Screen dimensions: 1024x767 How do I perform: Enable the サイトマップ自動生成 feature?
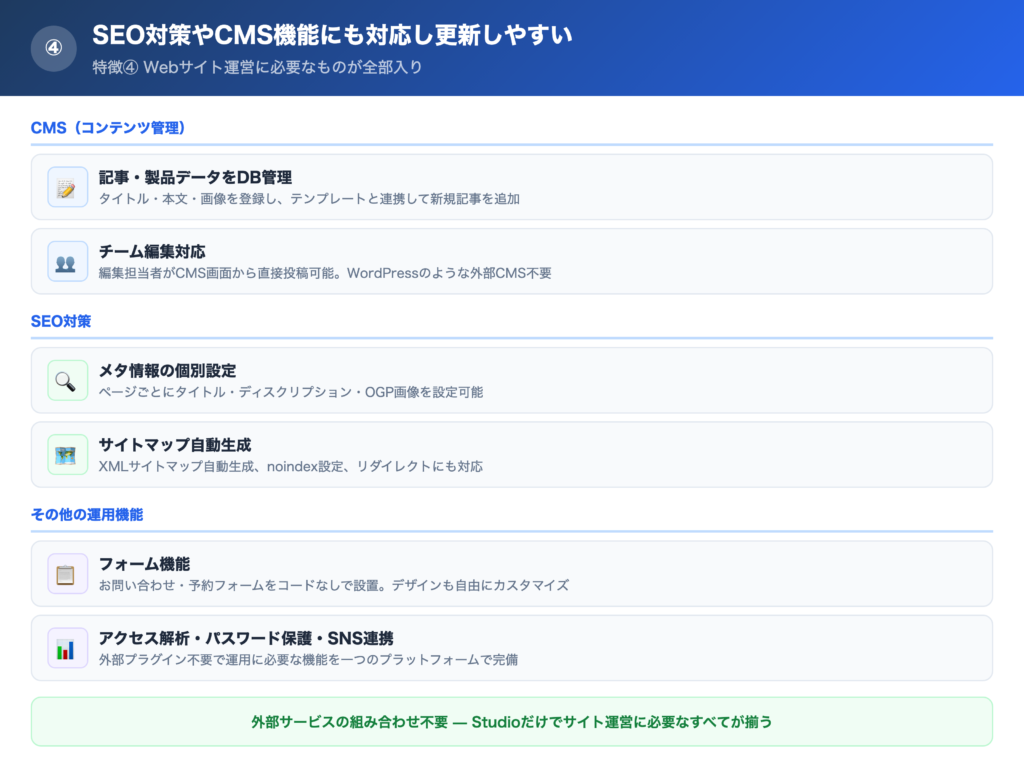512,454
